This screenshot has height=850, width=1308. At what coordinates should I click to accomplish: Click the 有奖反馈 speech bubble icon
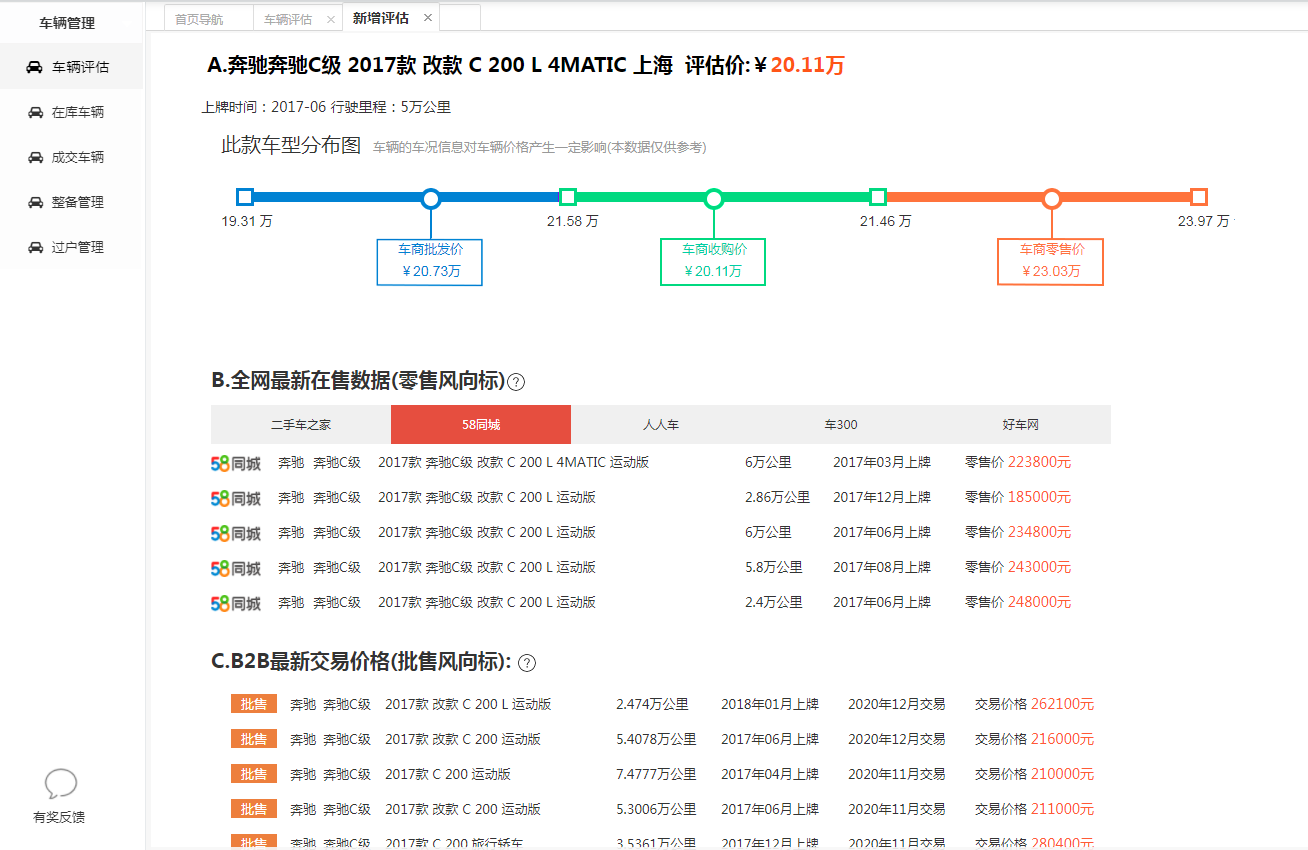click(x=60, y=784)
